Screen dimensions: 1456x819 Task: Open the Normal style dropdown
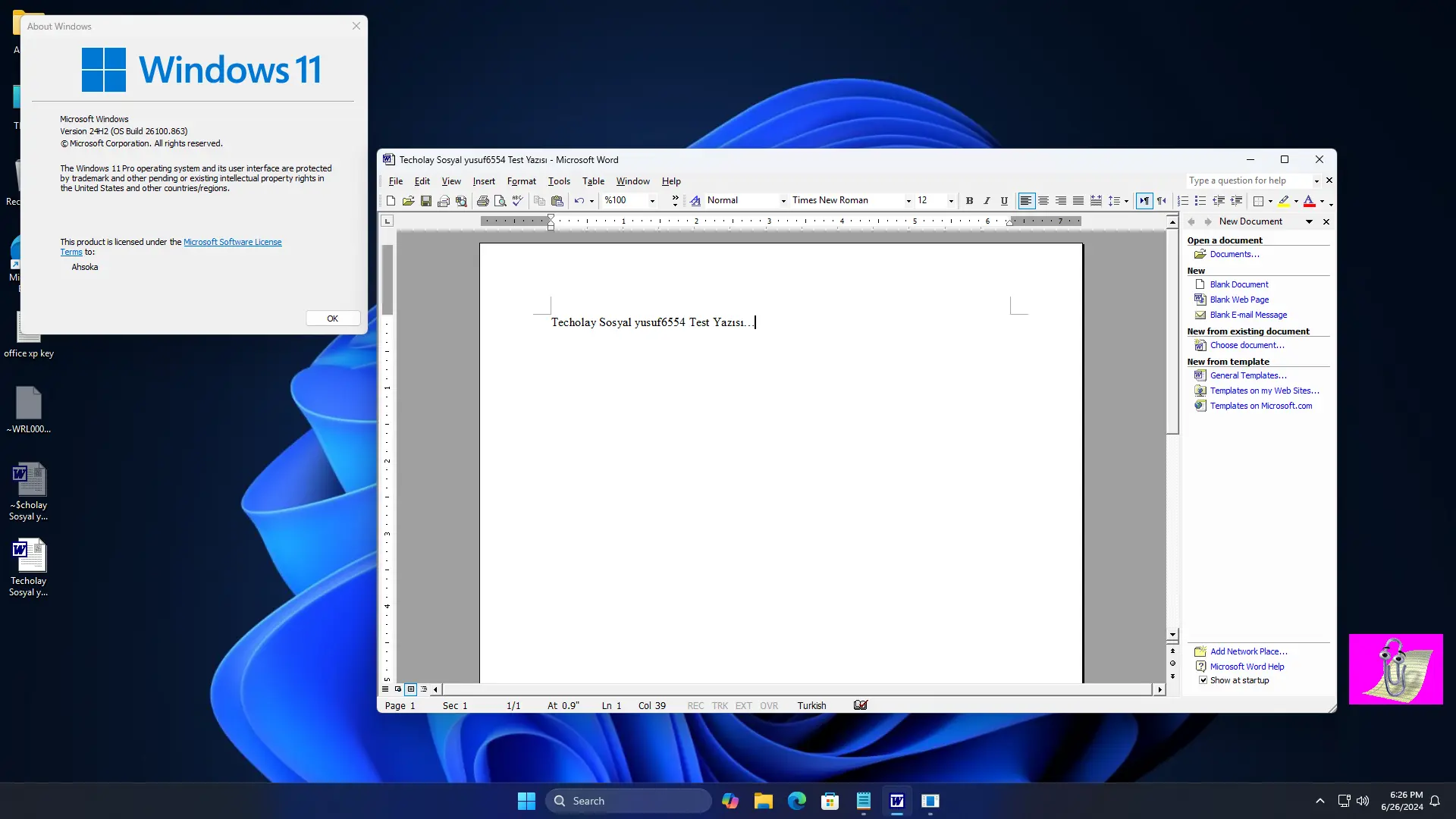783,201
